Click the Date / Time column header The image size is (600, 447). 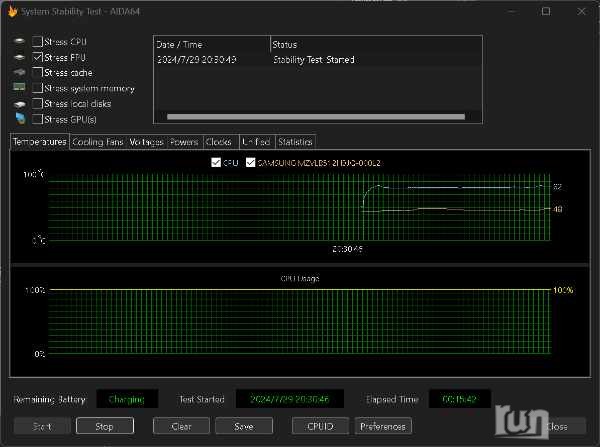click(212, 44)
